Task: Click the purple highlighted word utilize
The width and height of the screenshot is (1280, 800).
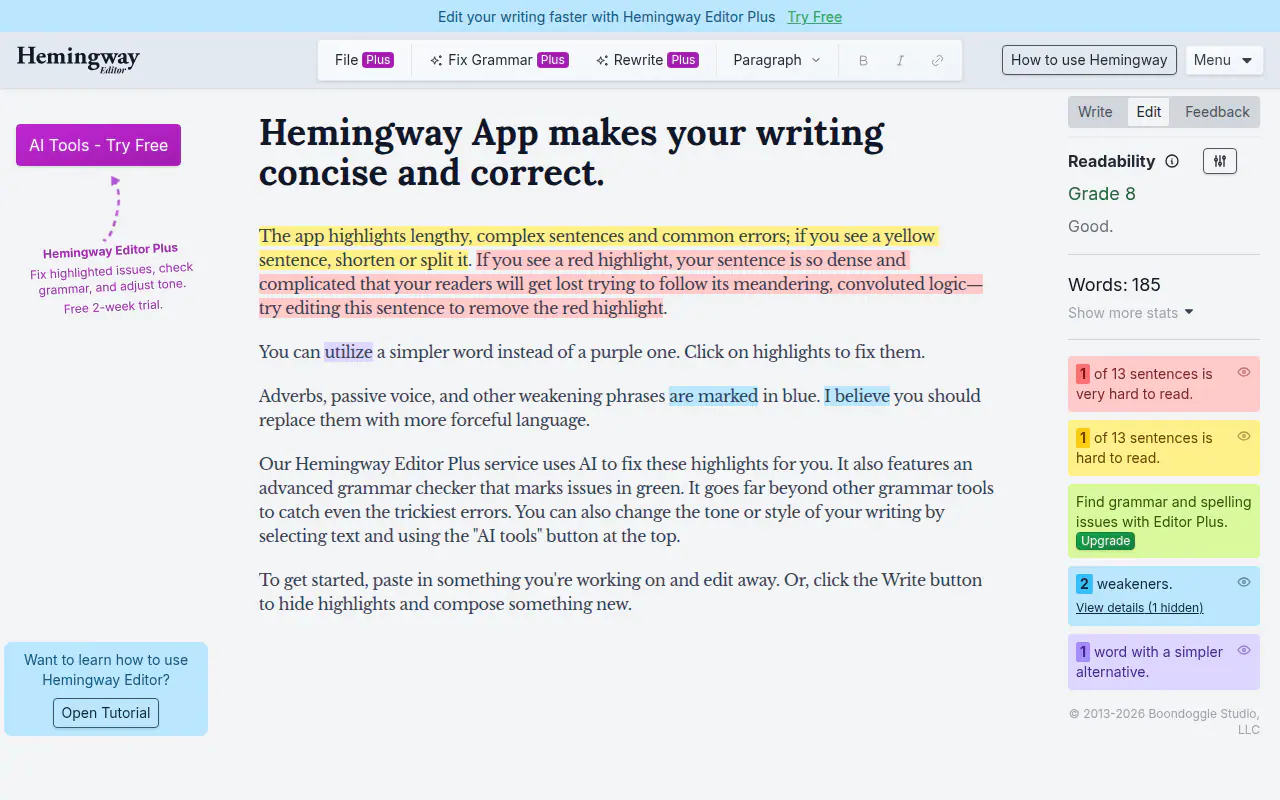Action: tap(348, 352)
